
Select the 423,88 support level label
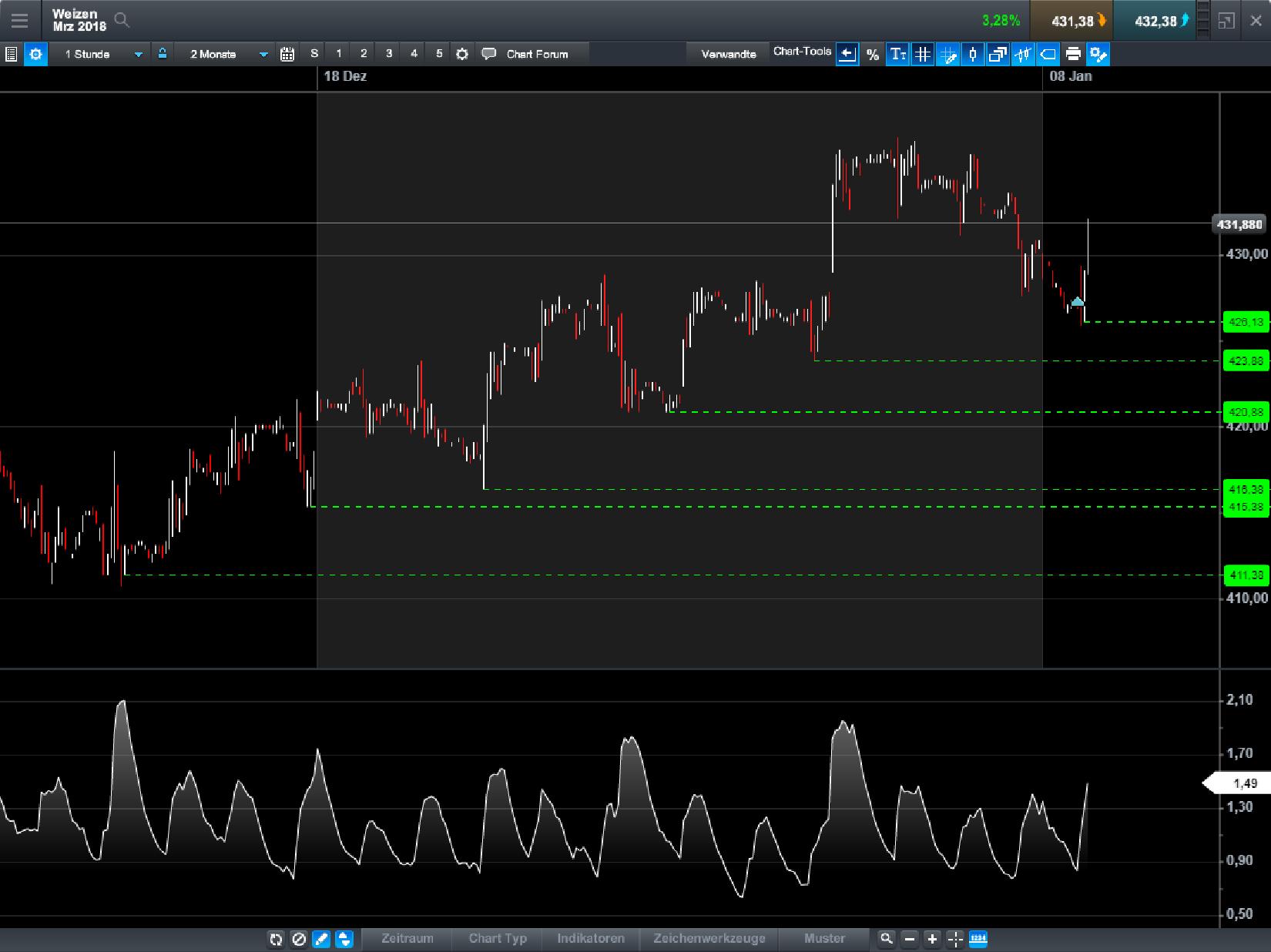pos(1246,360)
